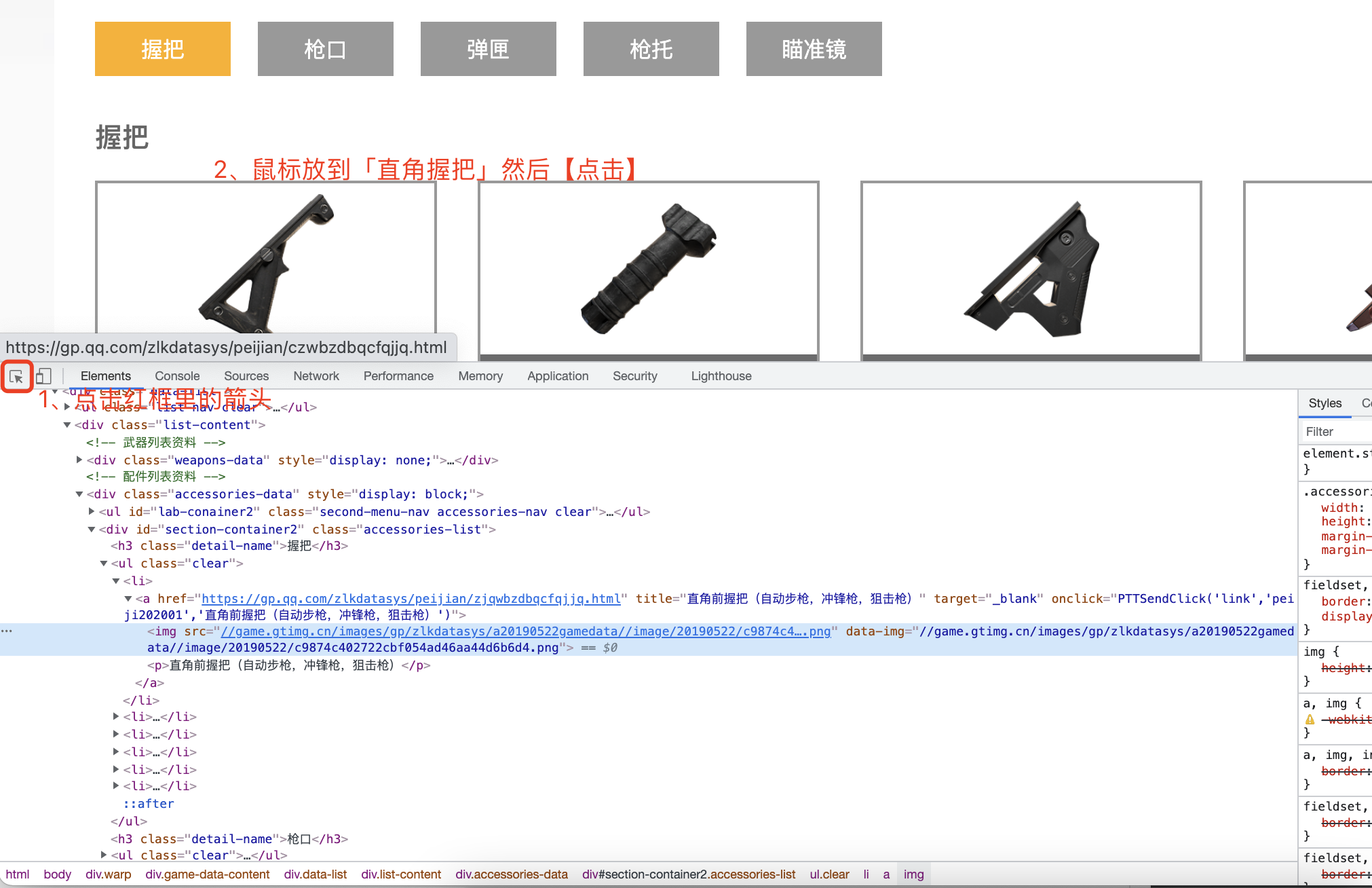Viewport: 1372px width, 888px height.
Task: Collapse the section-container2 div node
Action: (x=92, y=530)
